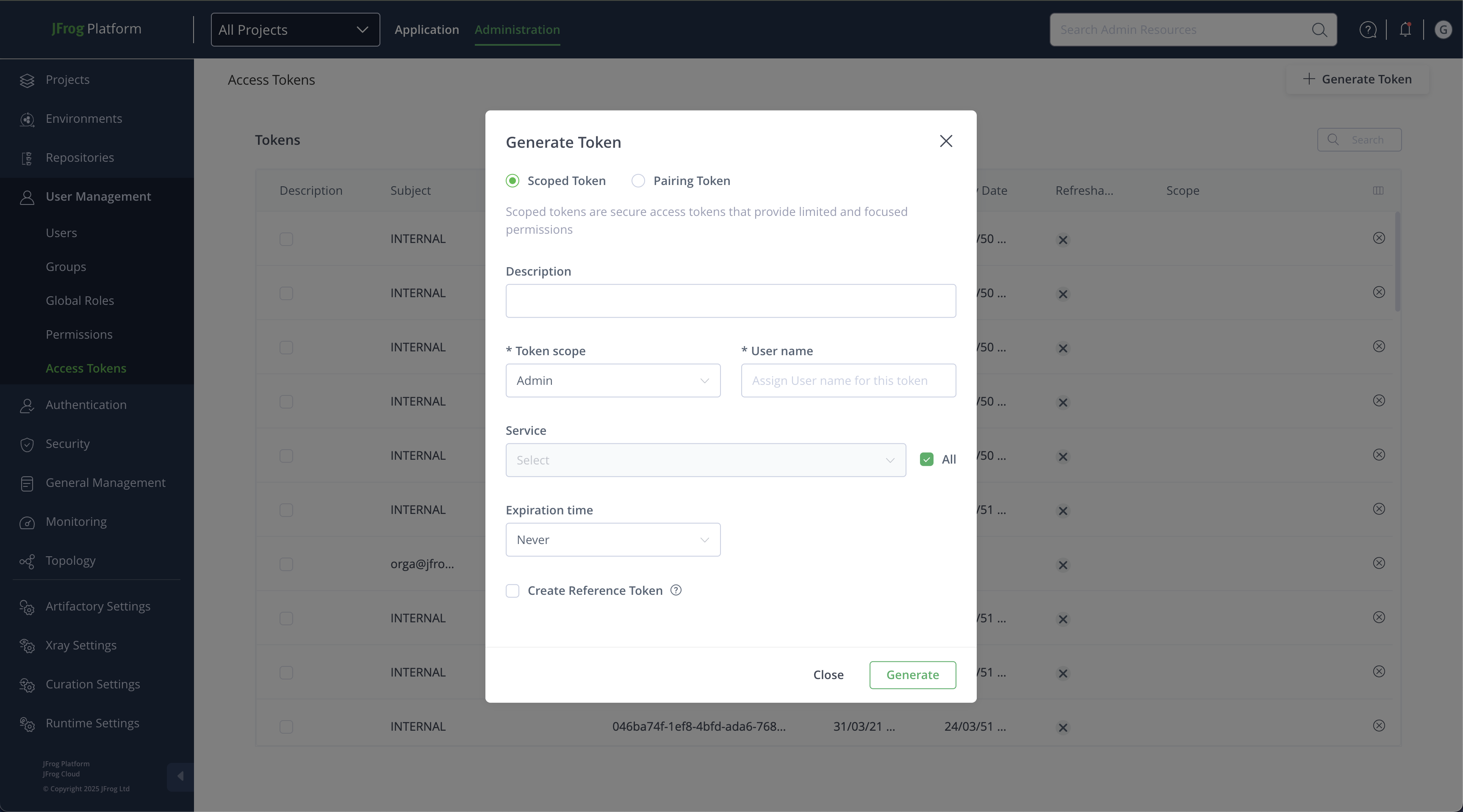Viewport: 1463px width, 812px height.
Task: Click Close to dismiss the dialog
Action: (828, 674)
